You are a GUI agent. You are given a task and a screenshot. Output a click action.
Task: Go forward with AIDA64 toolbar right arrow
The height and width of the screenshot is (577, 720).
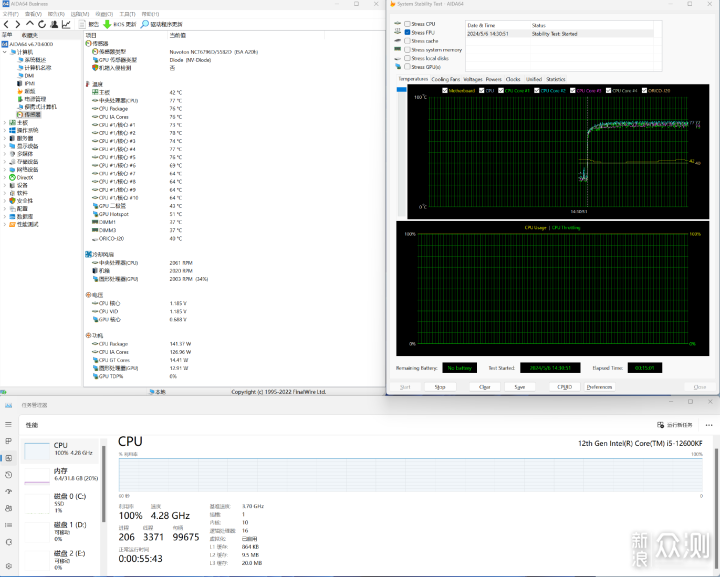point(17,24)
